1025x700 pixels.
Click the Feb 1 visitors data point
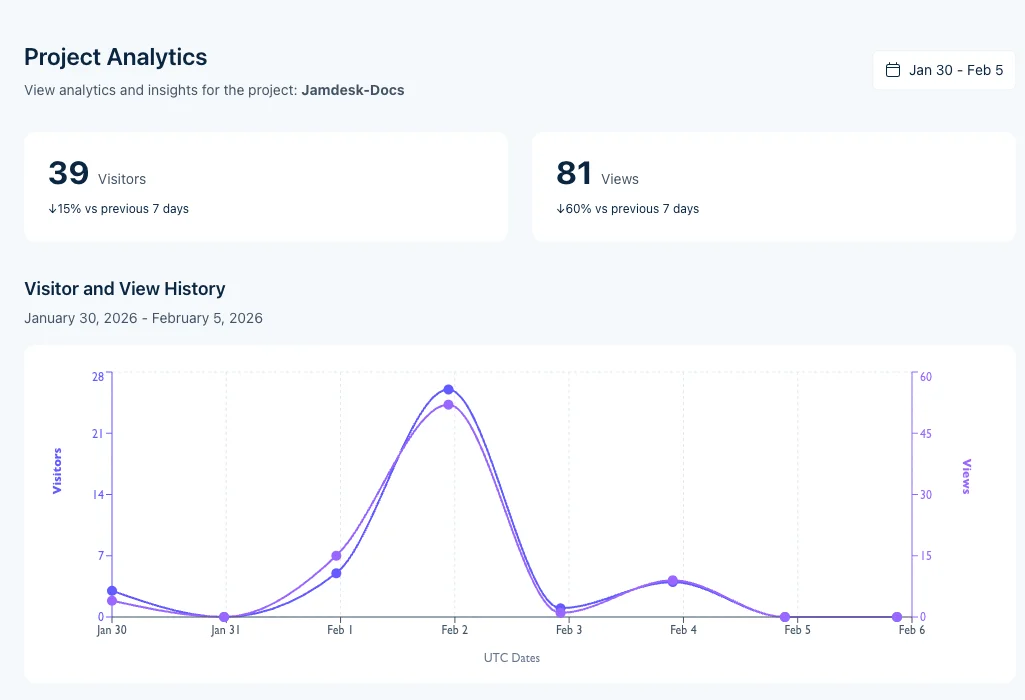click(337, 555)
